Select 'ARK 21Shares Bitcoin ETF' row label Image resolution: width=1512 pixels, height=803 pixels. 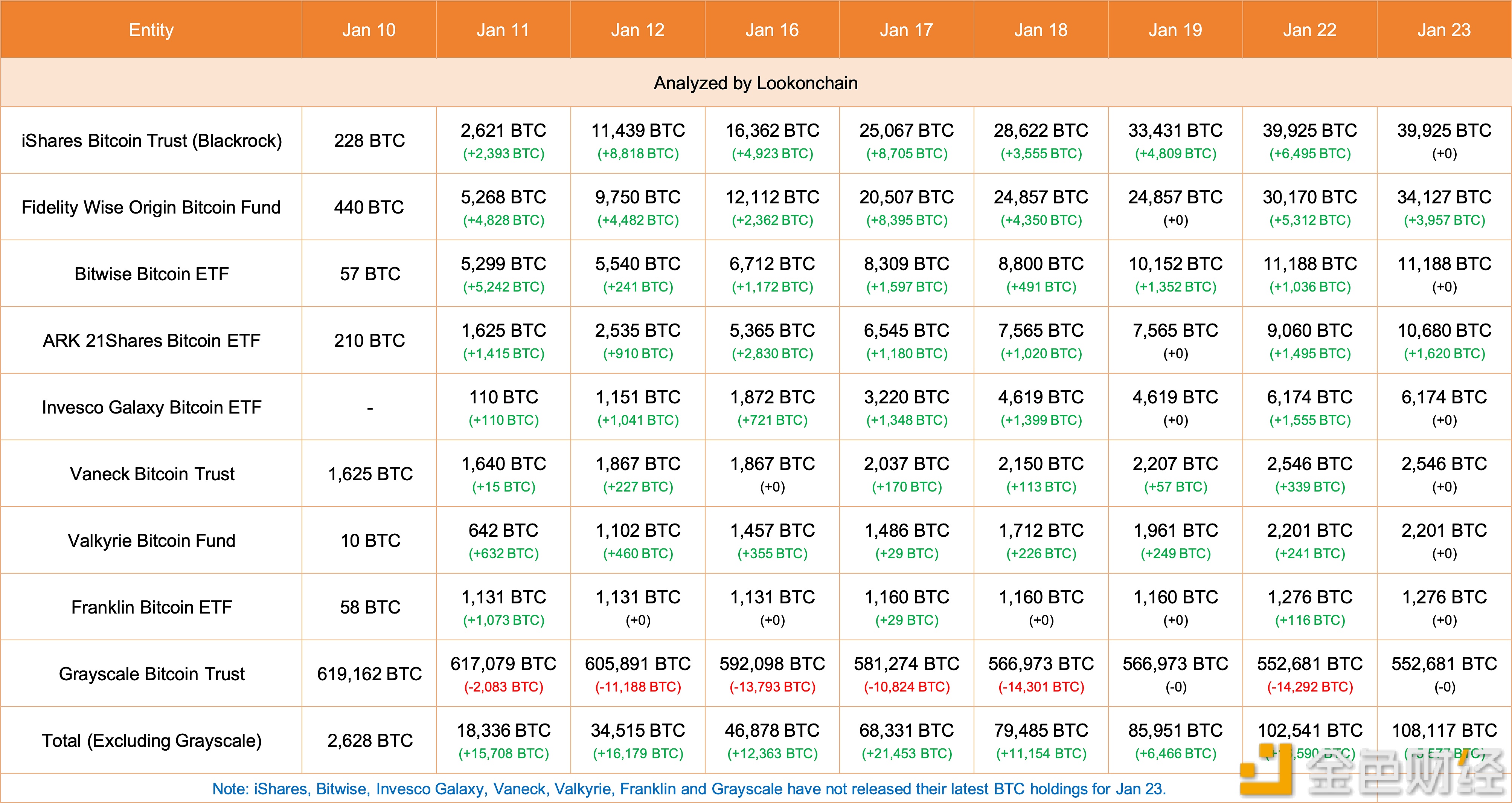pyautogui.click(x=151, y=340)
